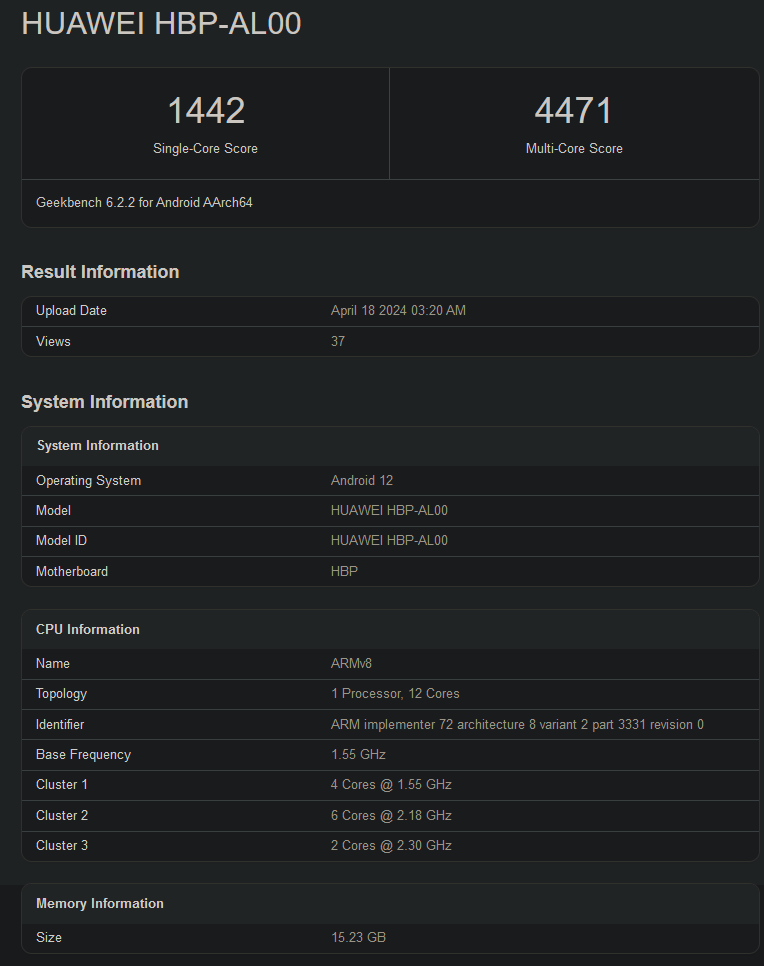Click the Motherboard value HBP
This screenshot has width=764, height=966.
click(x=344, y=571)
